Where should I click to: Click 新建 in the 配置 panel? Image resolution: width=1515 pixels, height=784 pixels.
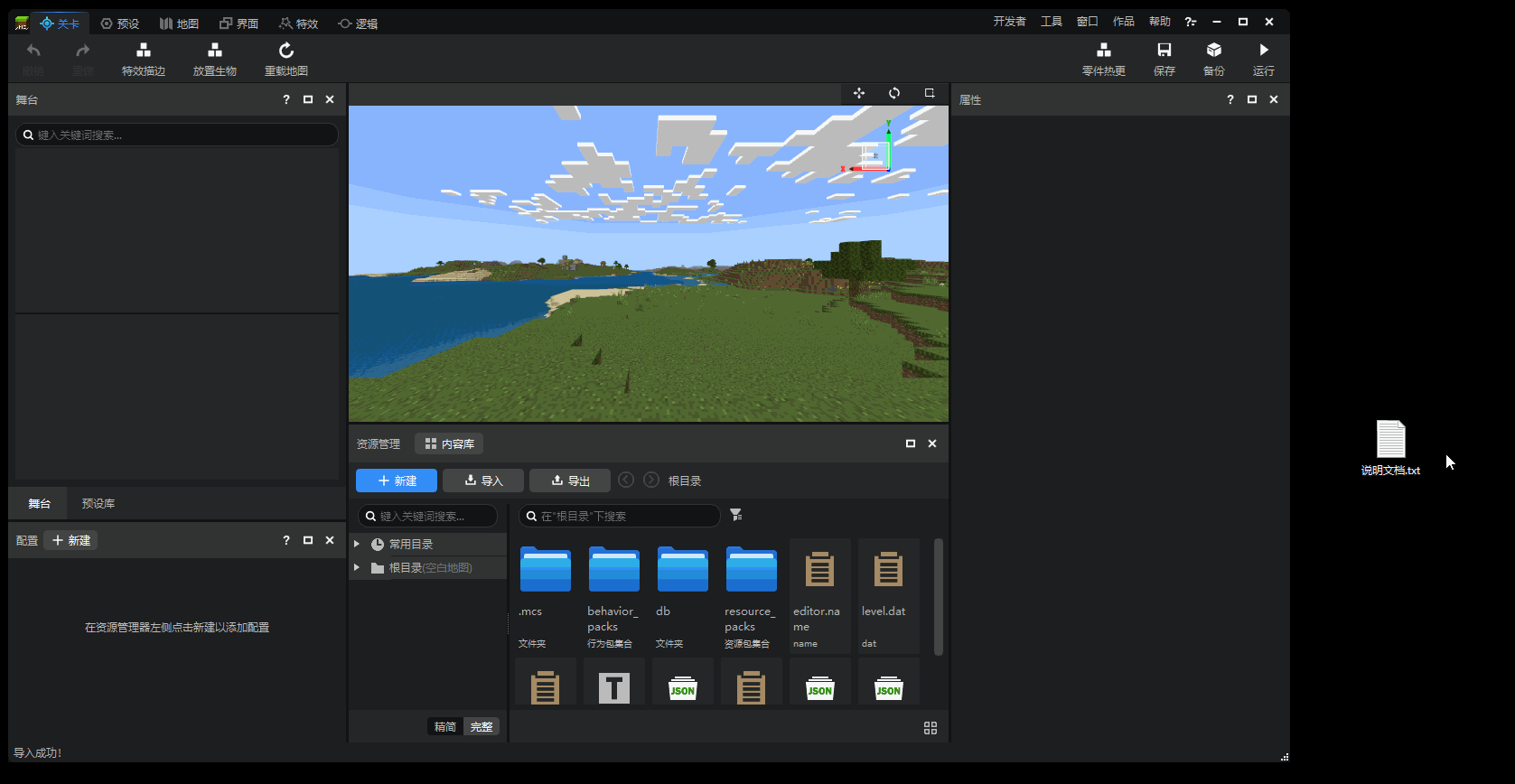click(x=71, y=540)
